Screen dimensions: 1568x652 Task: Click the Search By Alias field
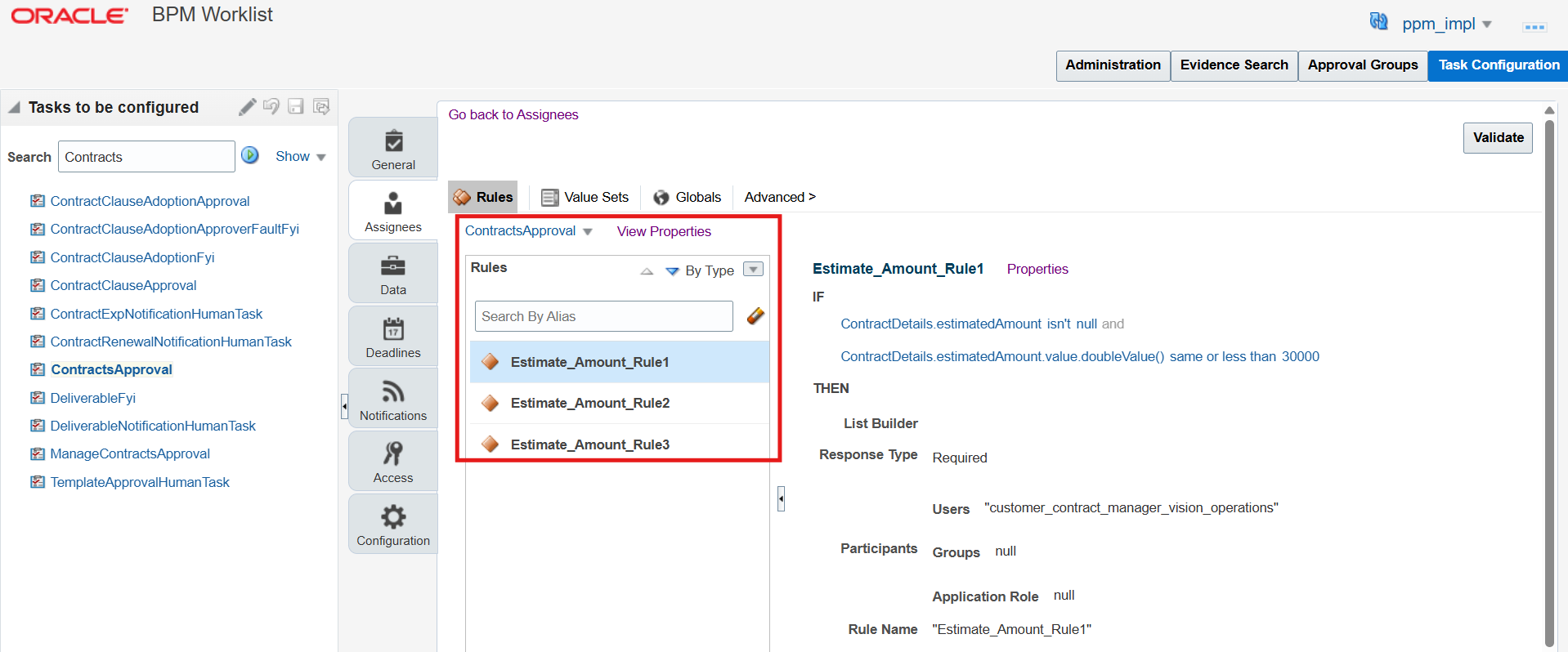point(603,316)
